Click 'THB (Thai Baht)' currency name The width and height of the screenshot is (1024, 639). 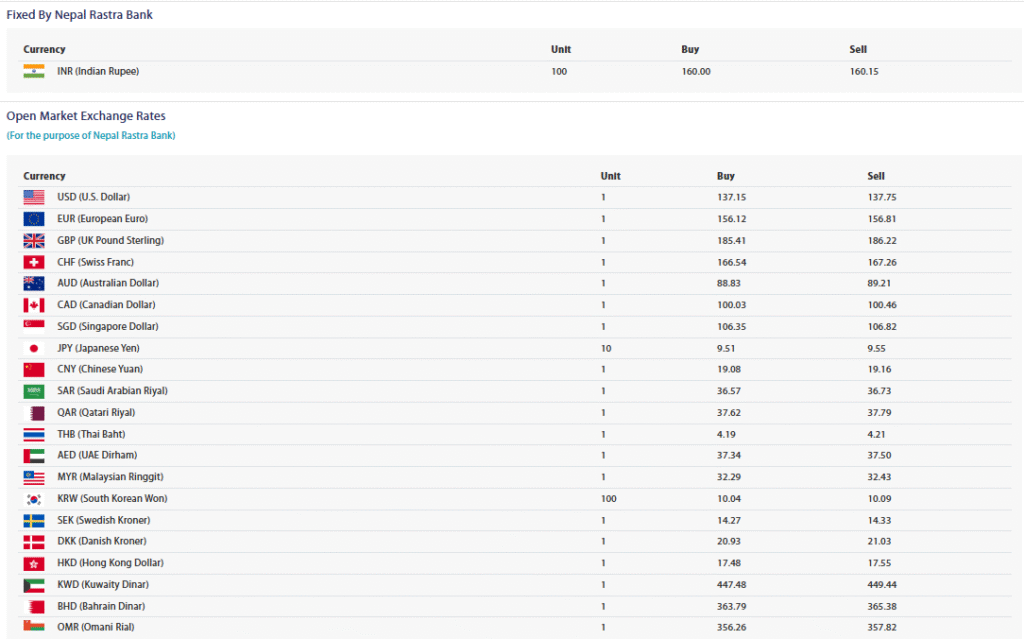(91, 434)
